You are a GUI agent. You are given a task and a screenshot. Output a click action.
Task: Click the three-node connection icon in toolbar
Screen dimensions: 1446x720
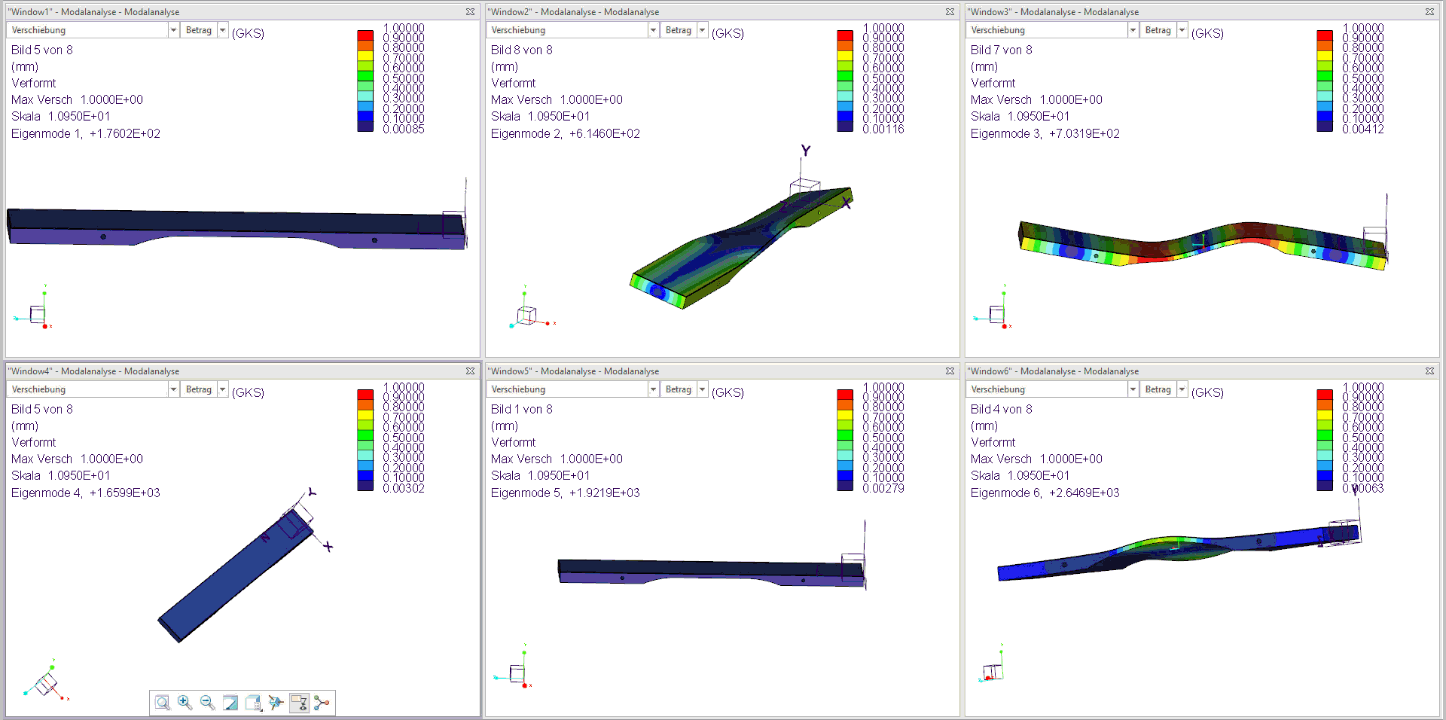tap(322, 703)
